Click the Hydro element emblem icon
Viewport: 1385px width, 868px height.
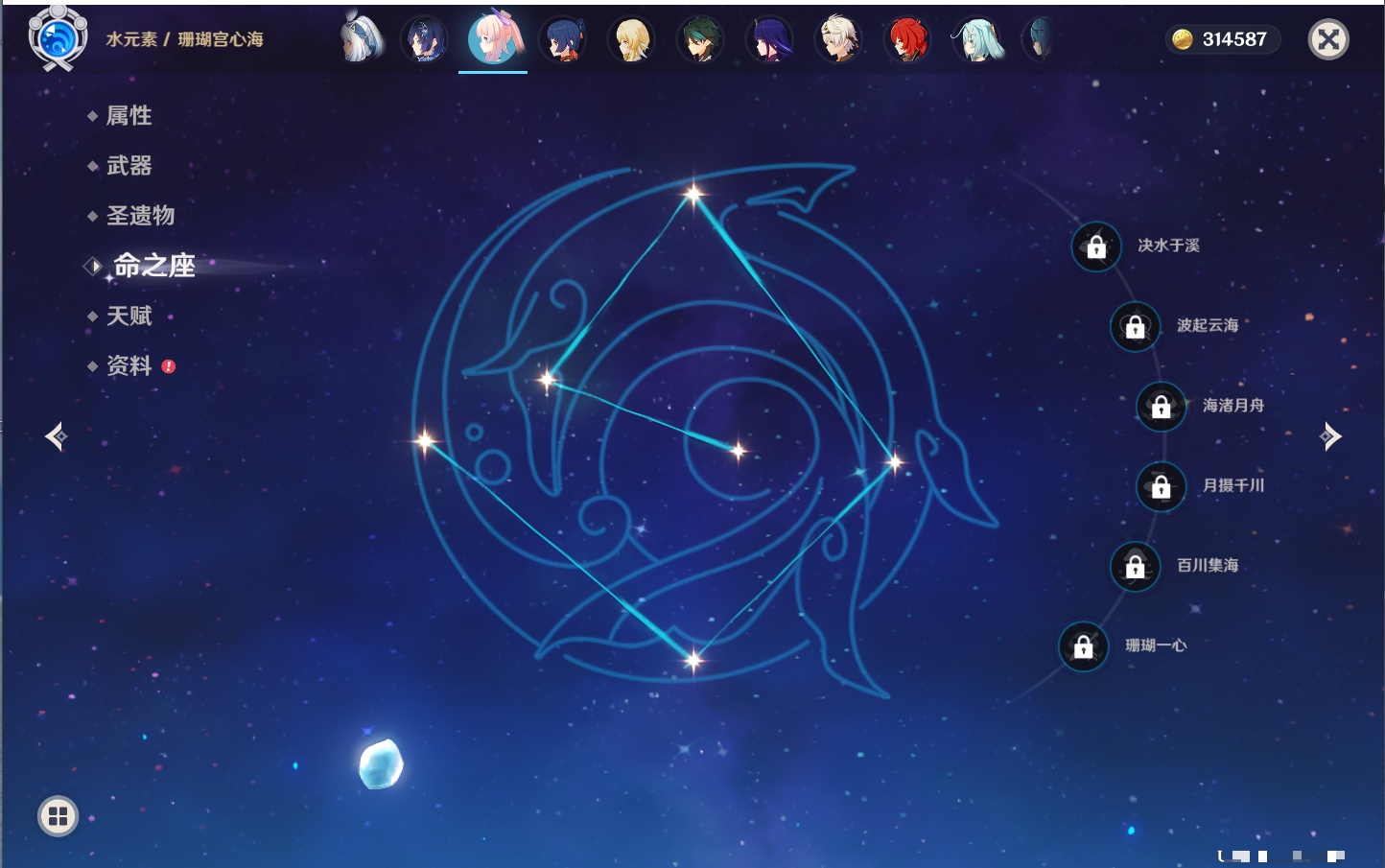(x=58, y=38)
